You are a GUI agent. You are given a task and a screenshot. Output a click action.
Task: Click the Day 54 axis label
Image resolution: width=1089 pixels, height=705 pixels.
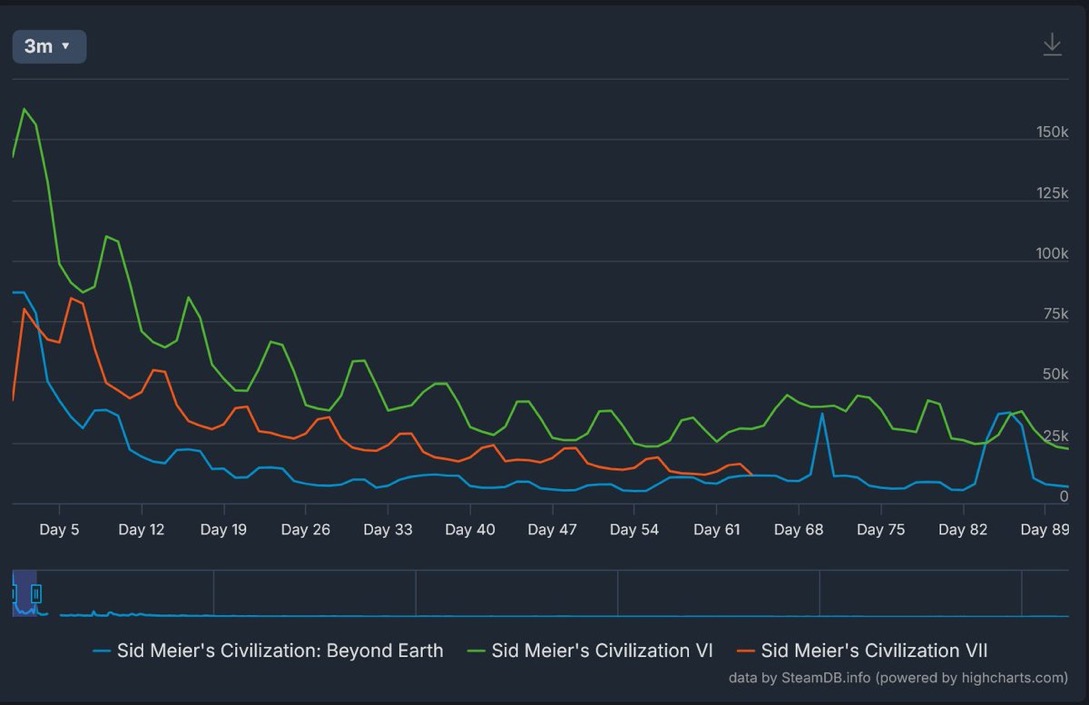(634, 530)
